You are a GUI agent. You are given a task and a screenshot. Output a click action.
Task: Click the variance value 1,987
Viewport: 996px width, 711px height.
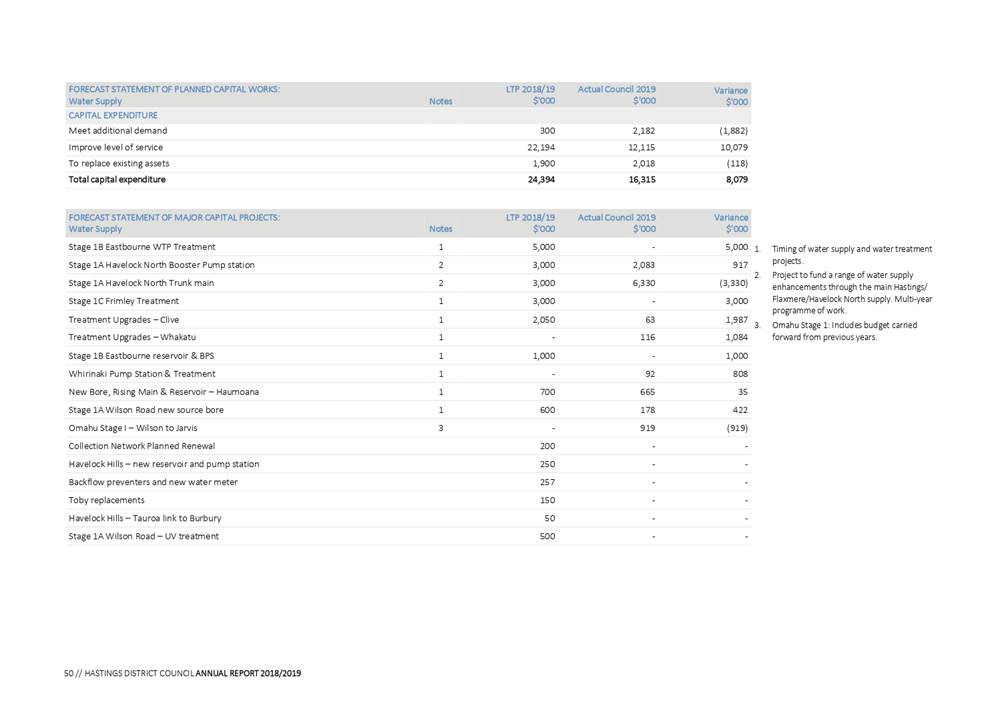[737, 320]
